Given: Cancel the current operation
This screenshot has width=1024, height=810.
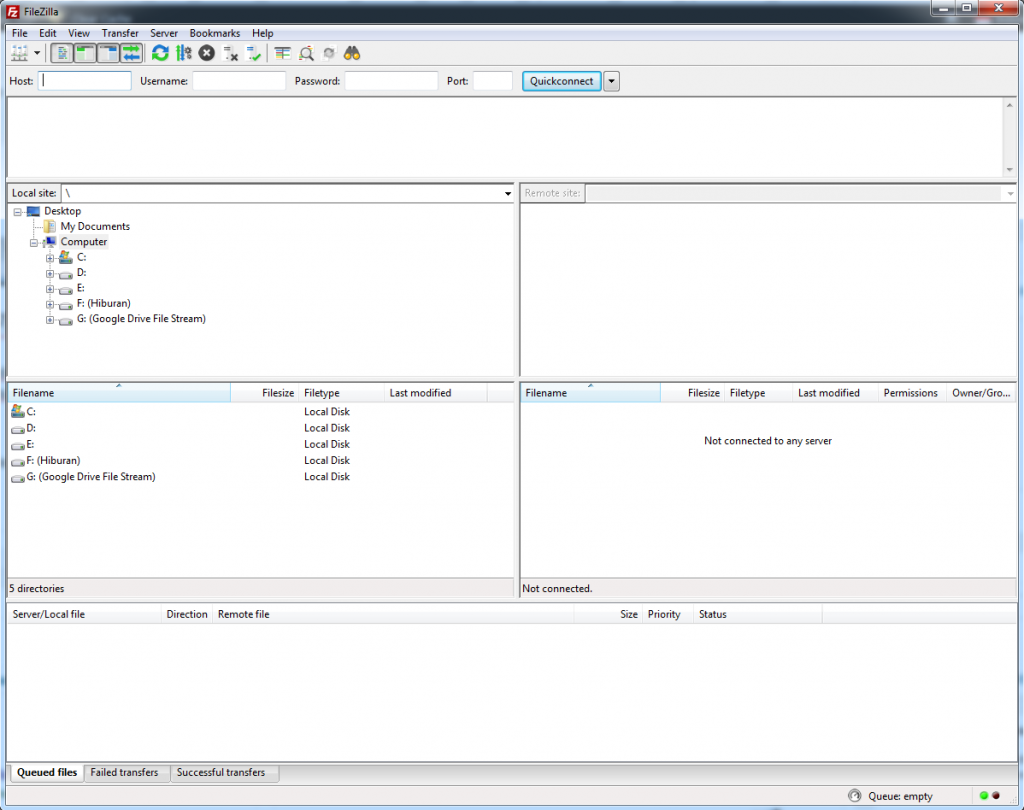Looking at the screenshot, I should [x=207, y=53].
